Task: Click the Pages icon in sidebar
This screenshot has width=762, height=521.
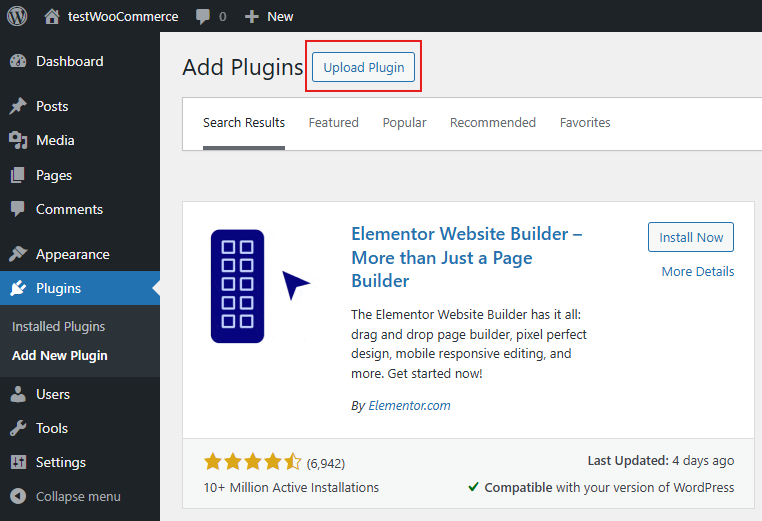Action: coord(18,175)
